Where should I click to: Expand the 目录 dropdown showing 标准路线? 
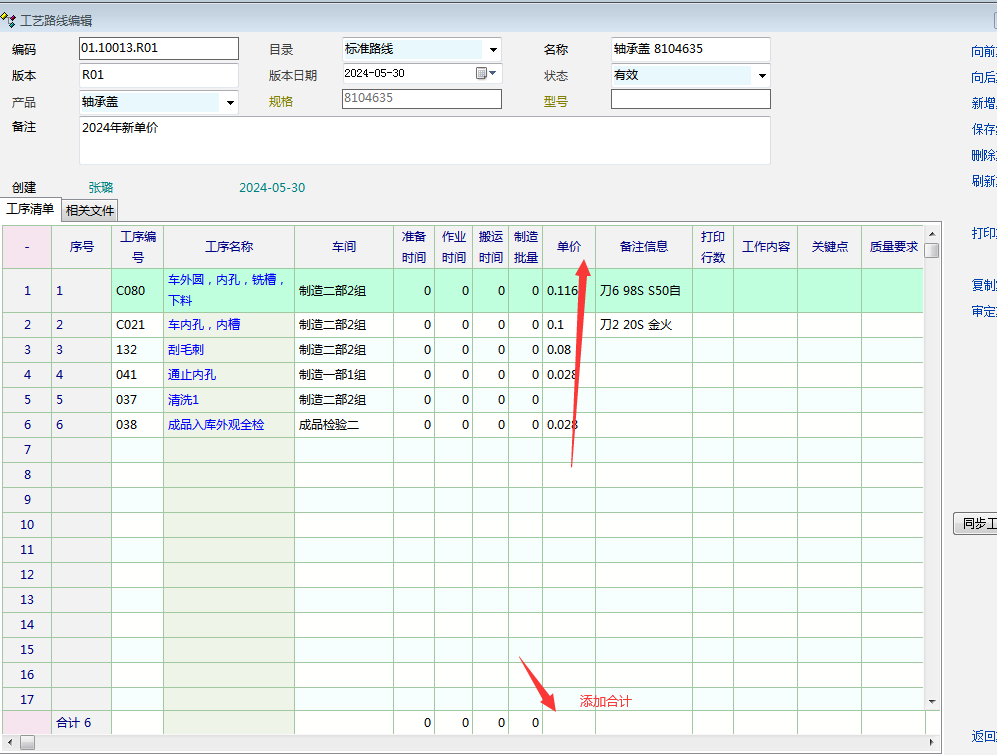point(492,49)
